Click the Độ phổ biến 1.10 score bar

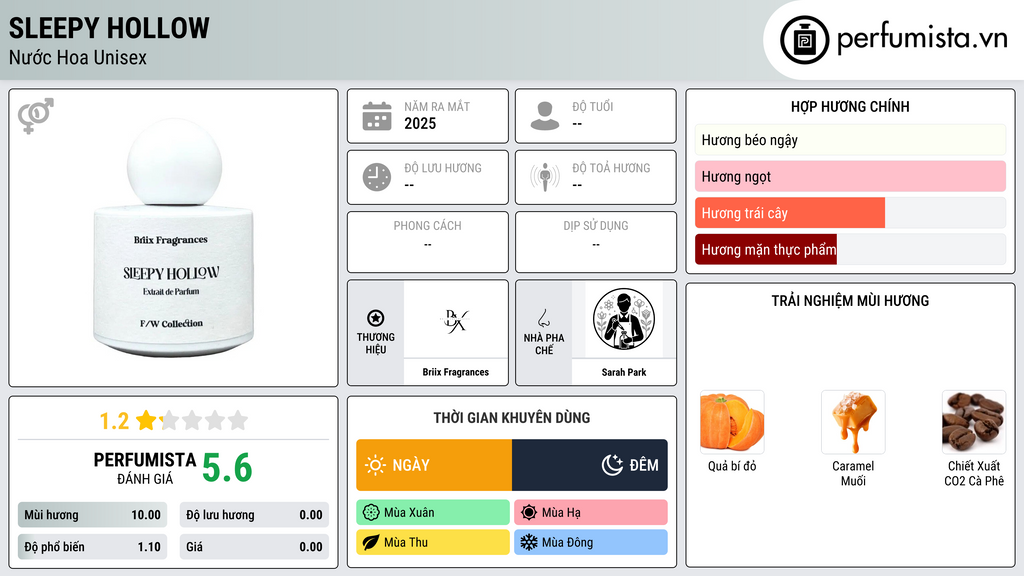[93, 547]
